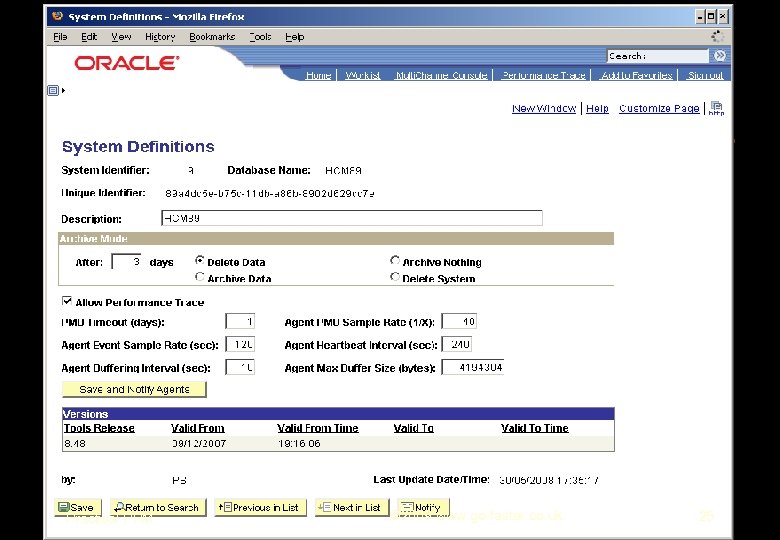The image size is (780, 540).
Task: Click the Save button
Action: 78,508
